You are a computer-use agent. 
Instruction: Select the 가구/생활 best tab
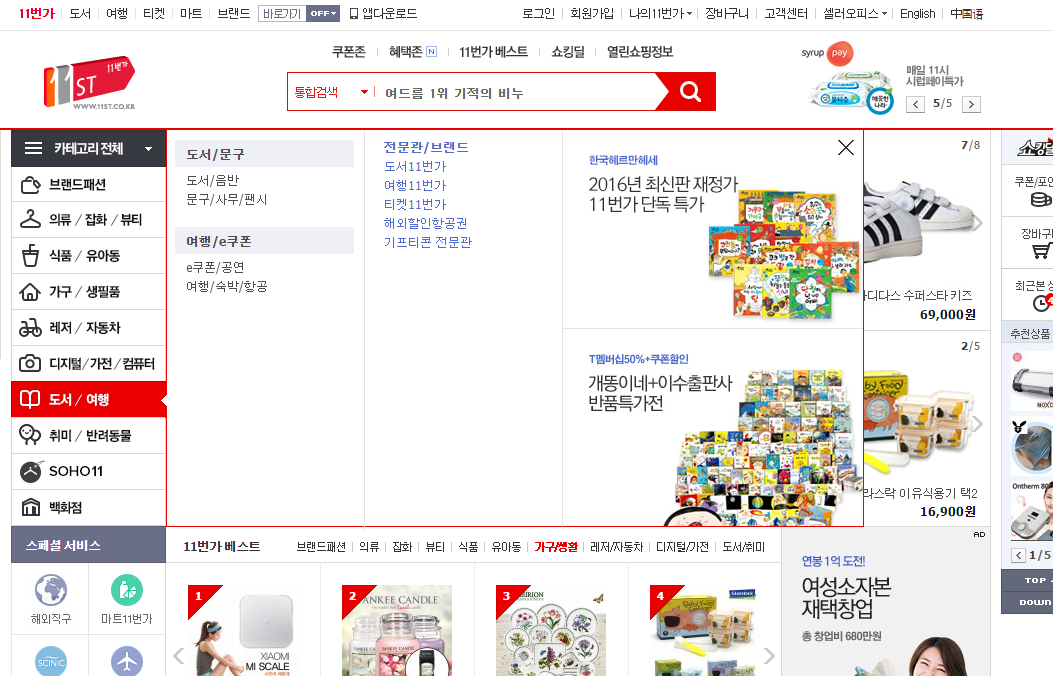coord(556,546)
